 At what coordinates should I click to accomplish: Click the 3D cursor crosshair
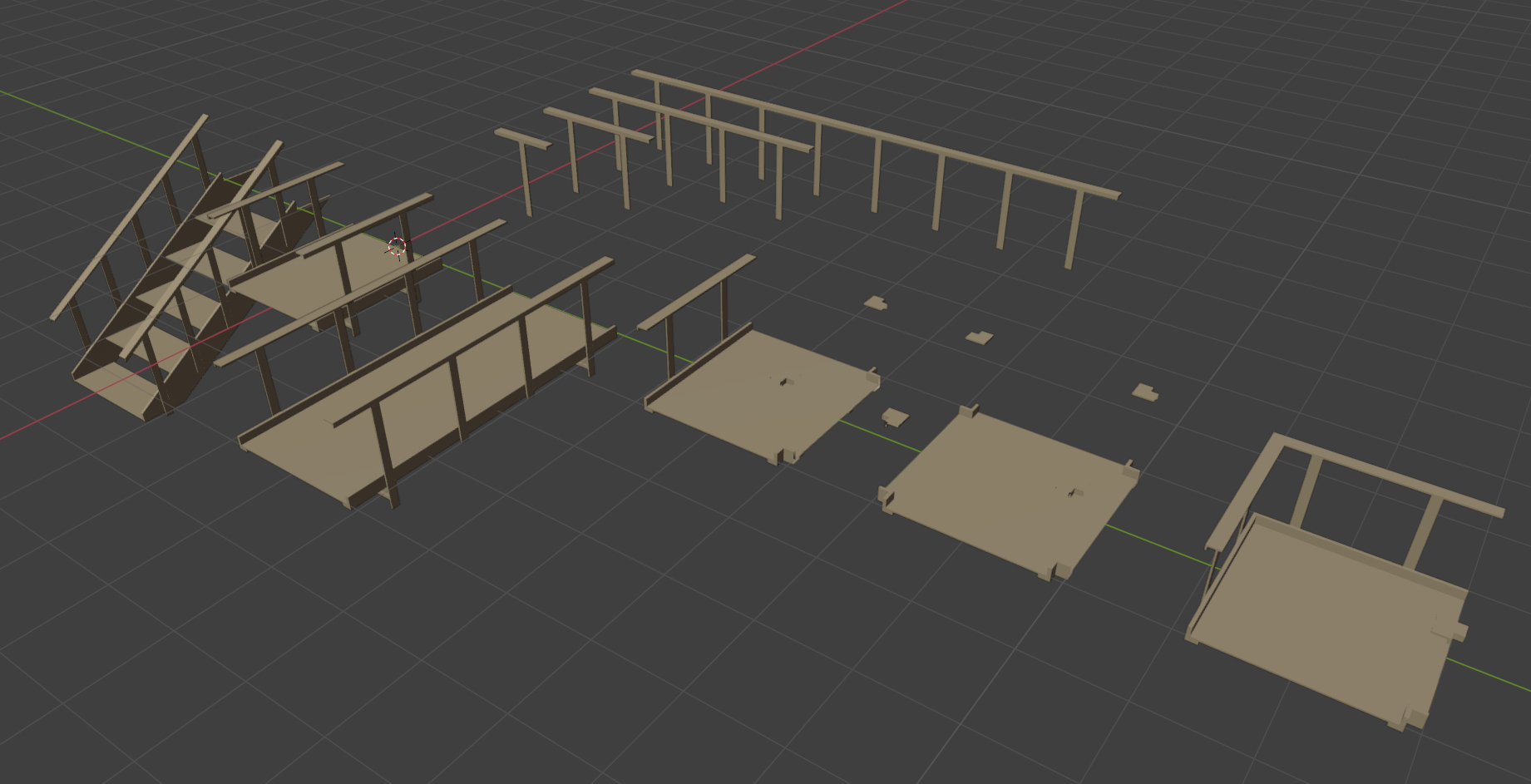[x=397, y=246]
